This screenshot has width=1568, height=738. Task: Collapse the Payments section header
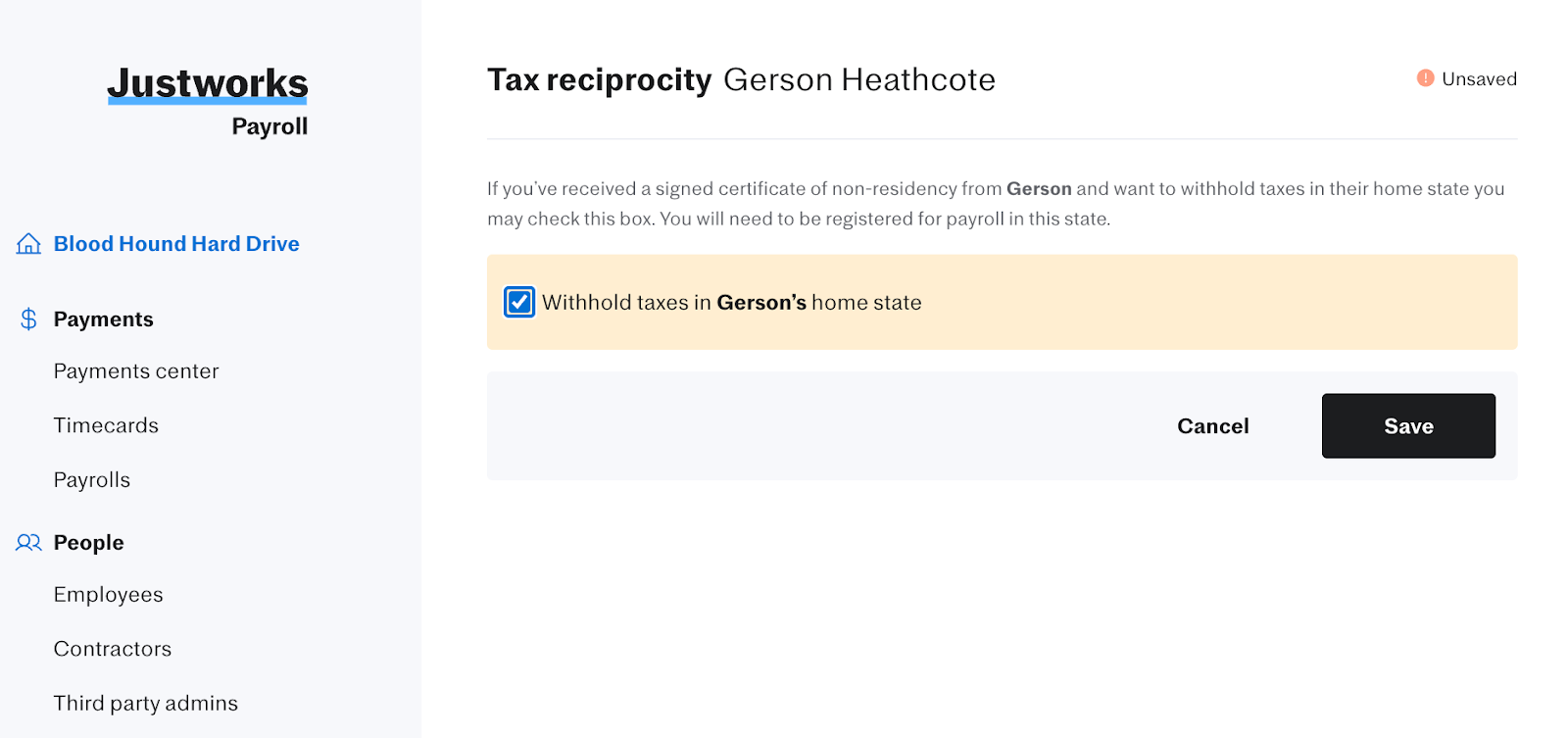pyautogui.click(x=103, y=319)
